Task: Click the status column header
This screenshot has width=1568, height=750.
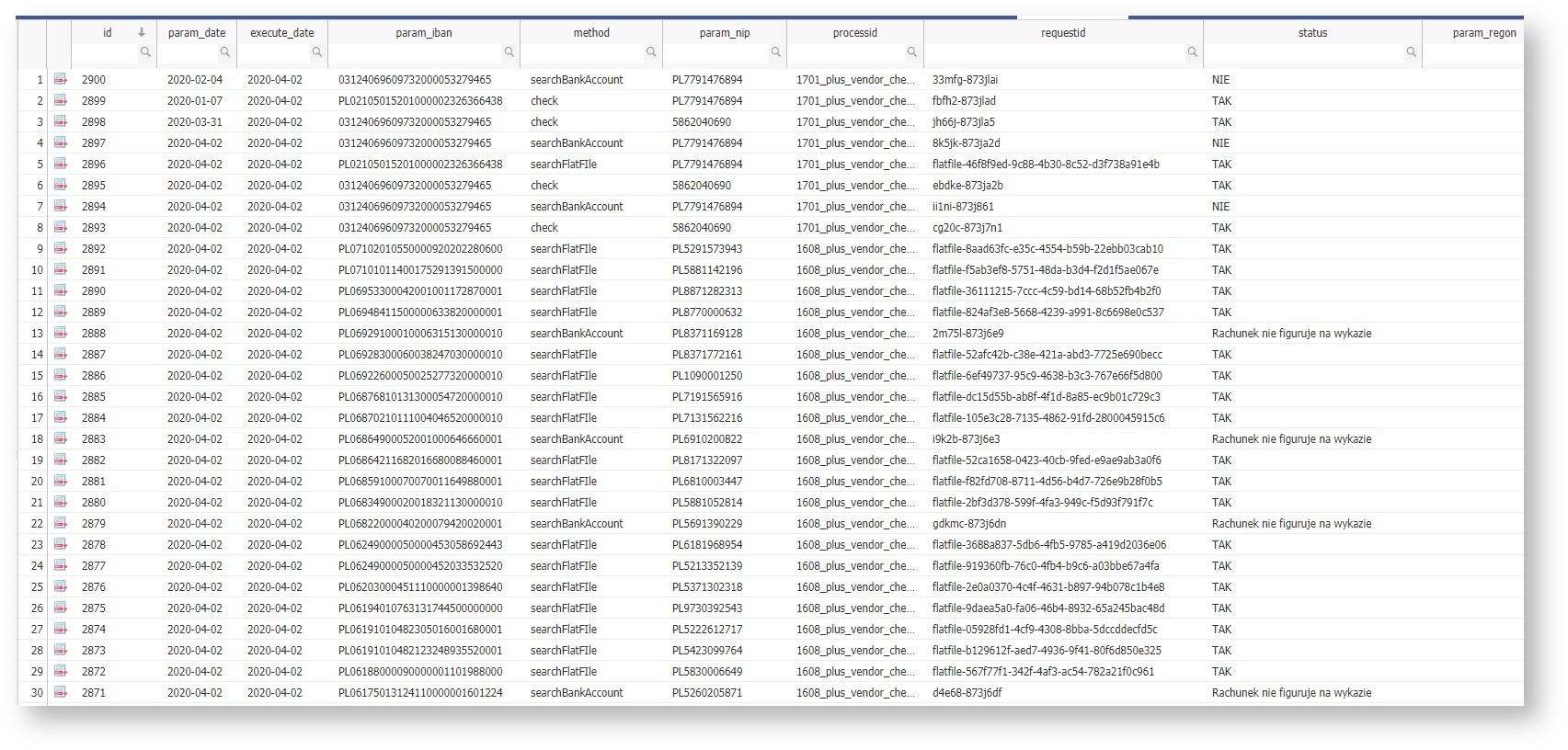Action: 1312,33
